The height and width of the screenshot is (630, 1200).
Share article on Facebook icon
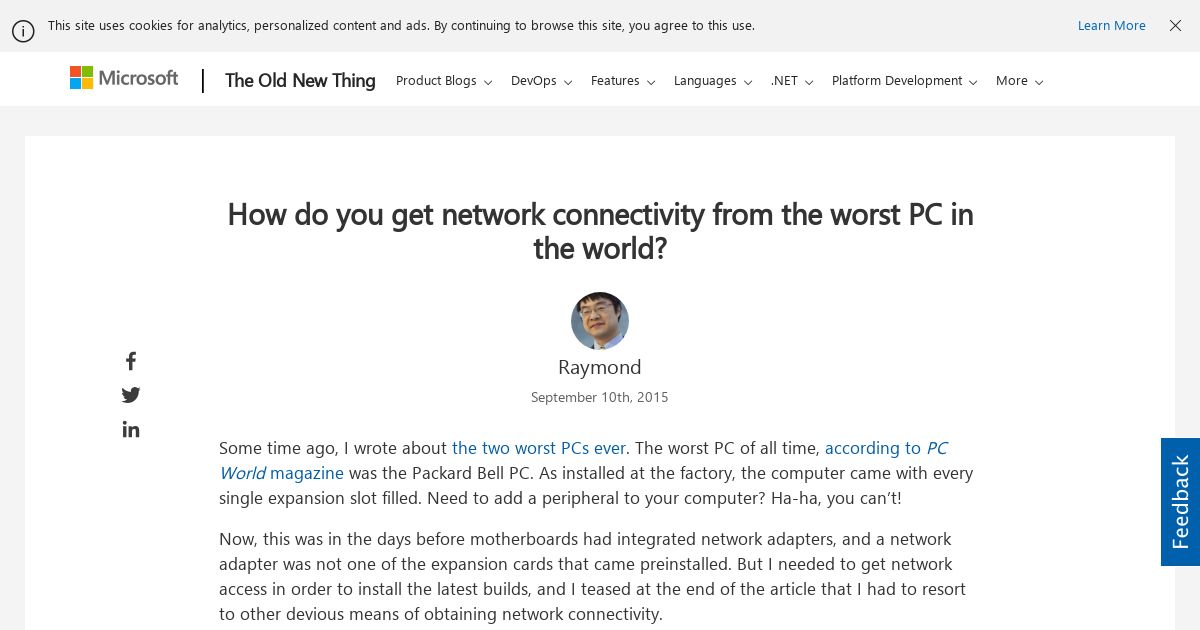(131, 361)
